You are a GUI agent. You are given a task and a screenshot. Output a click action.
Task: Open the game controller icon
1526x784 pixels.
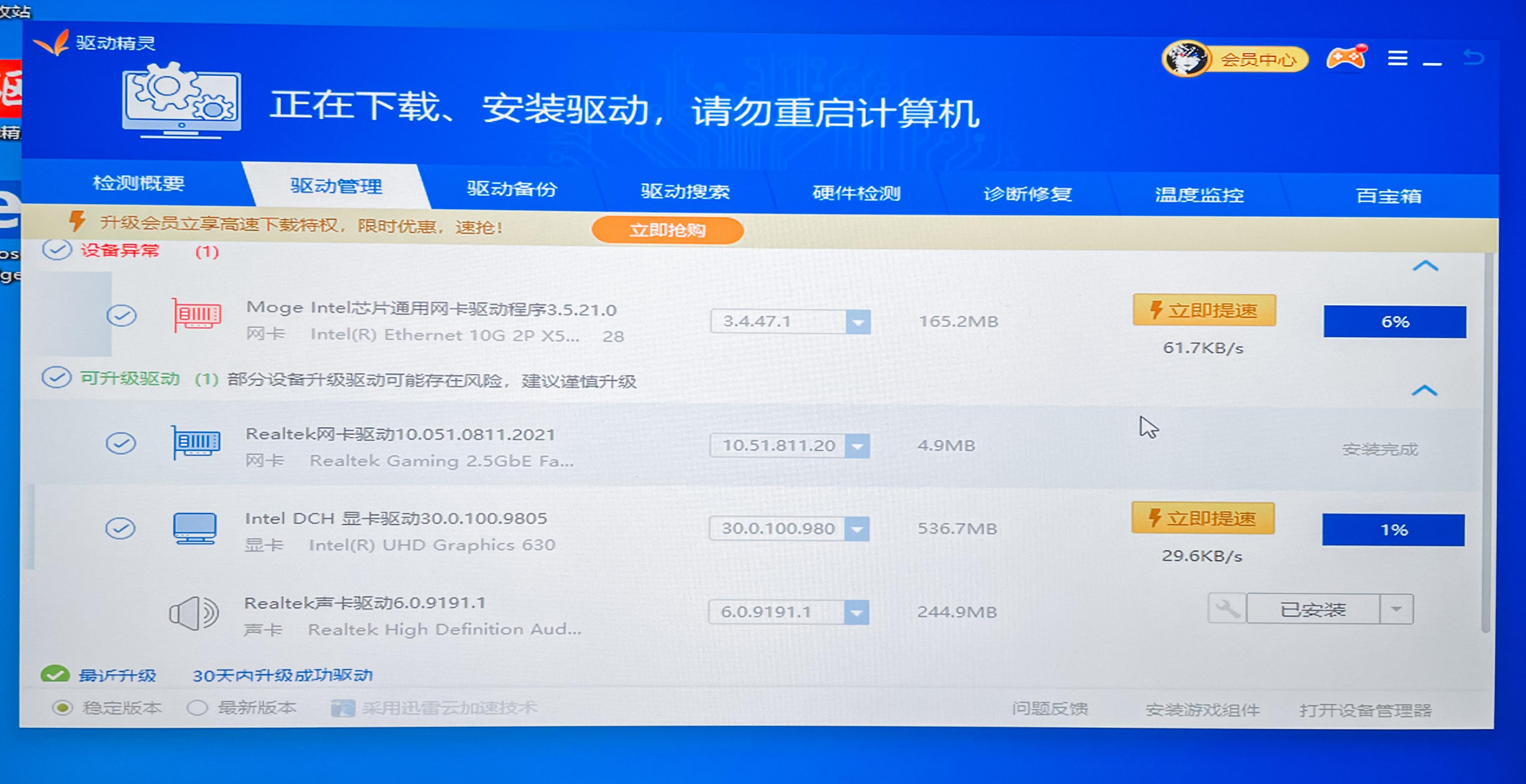pyautogui.click(x=1346, y=57)
